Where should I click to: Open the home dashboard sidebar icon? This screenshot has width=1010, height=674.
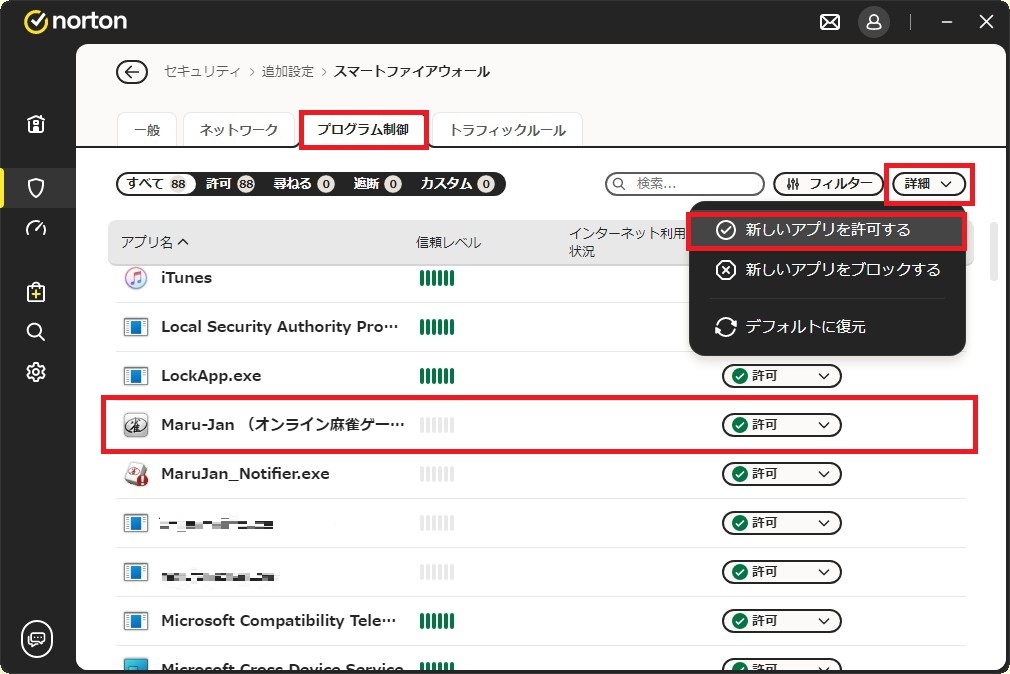36,124
